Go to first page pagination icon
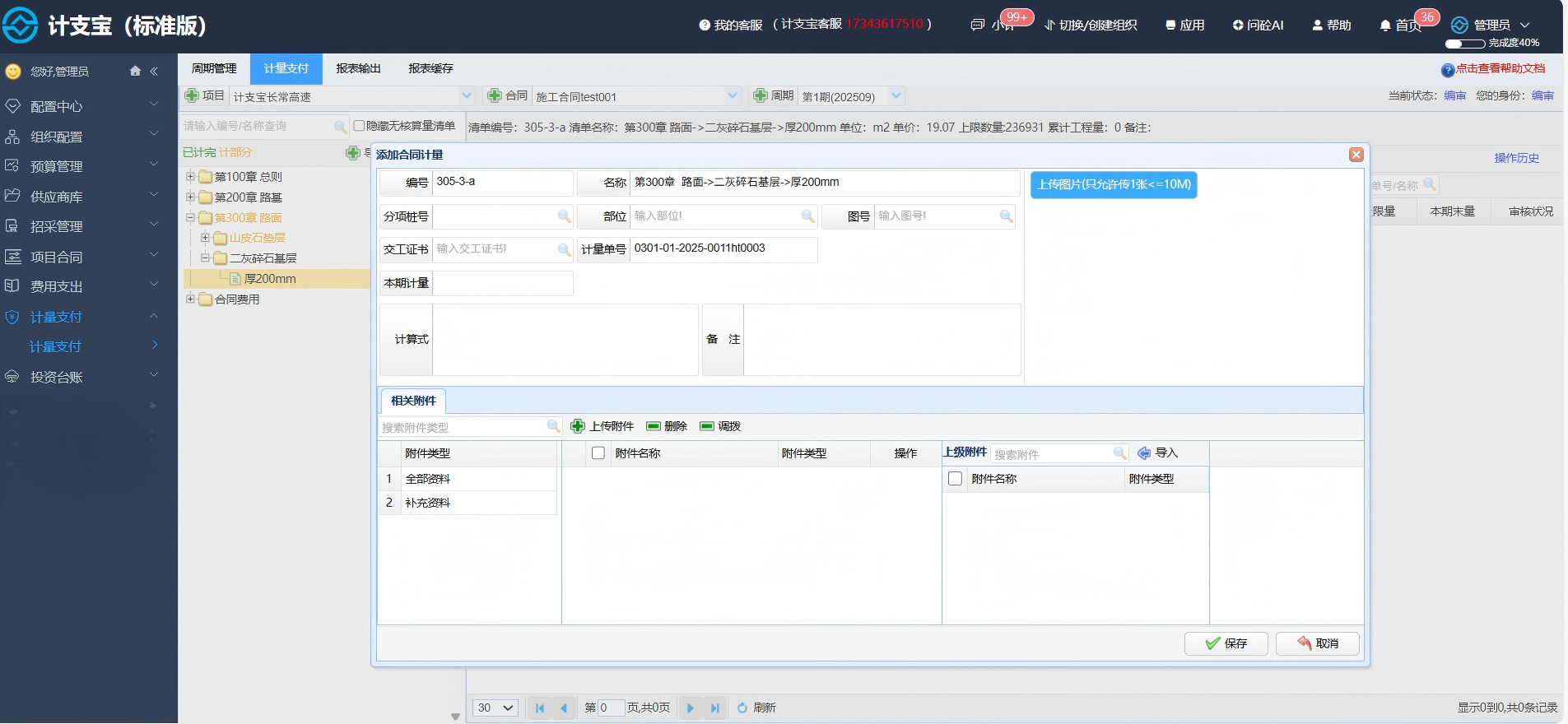1568x724 pixels. tap(540, 708)
